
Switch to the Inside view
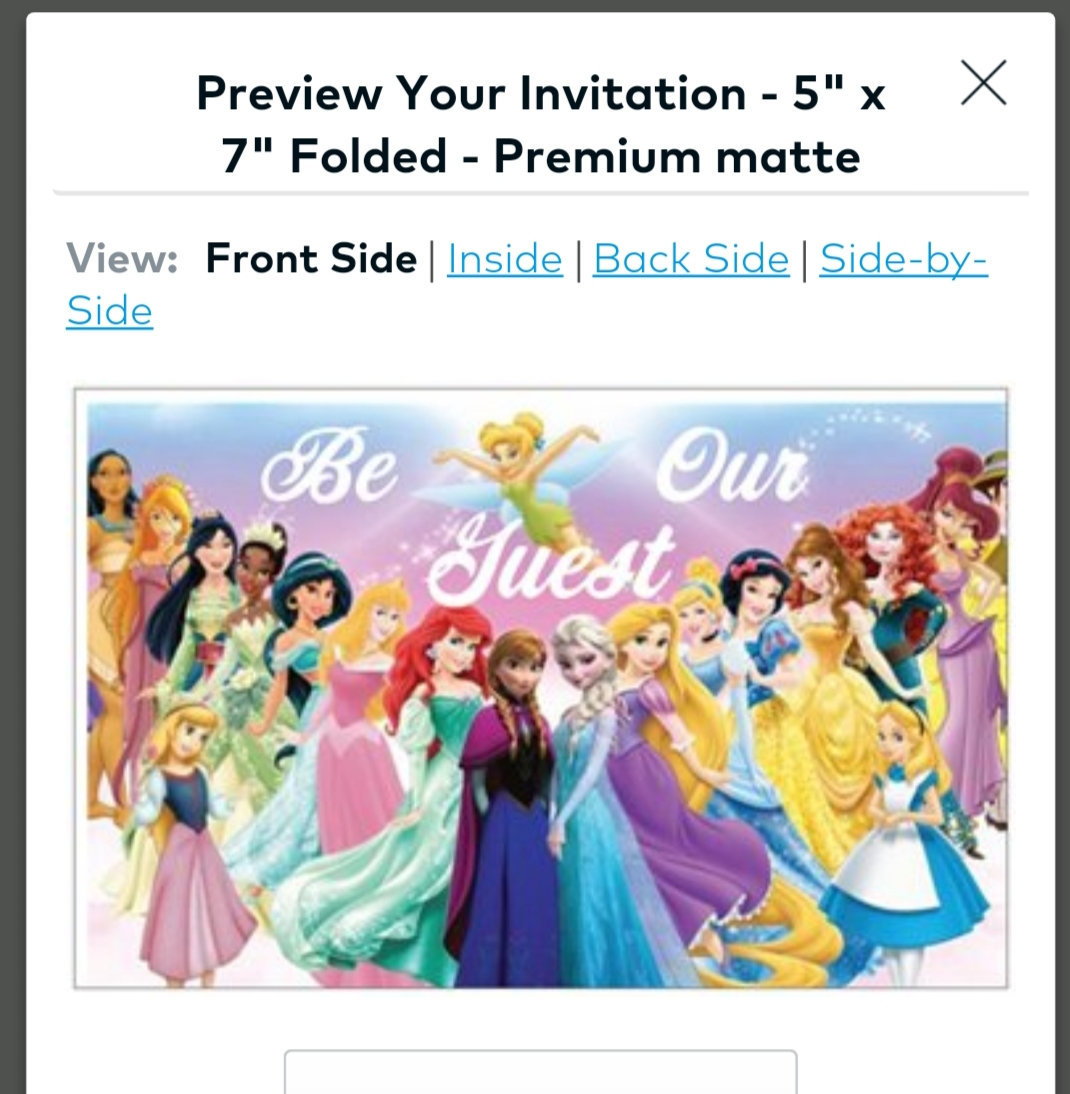(505, 259)
